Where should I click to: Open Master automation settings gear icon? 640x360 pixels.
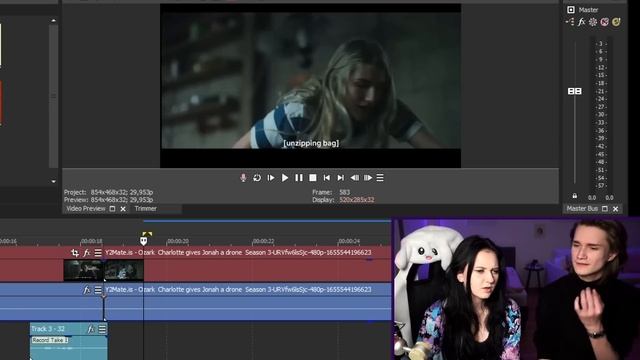click(593, 22)
